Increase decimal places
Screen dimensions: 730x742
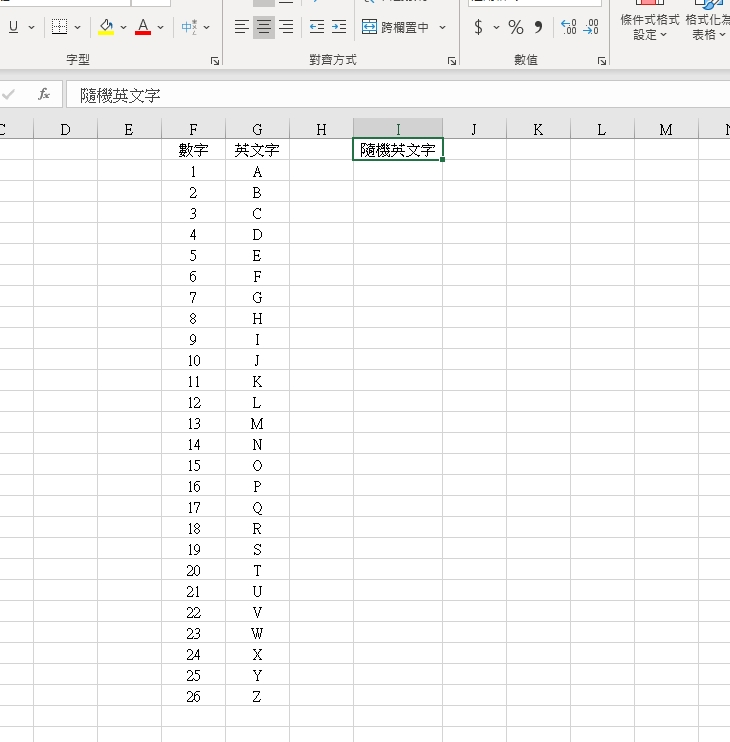pyautogui.click(x=568, y=27)
